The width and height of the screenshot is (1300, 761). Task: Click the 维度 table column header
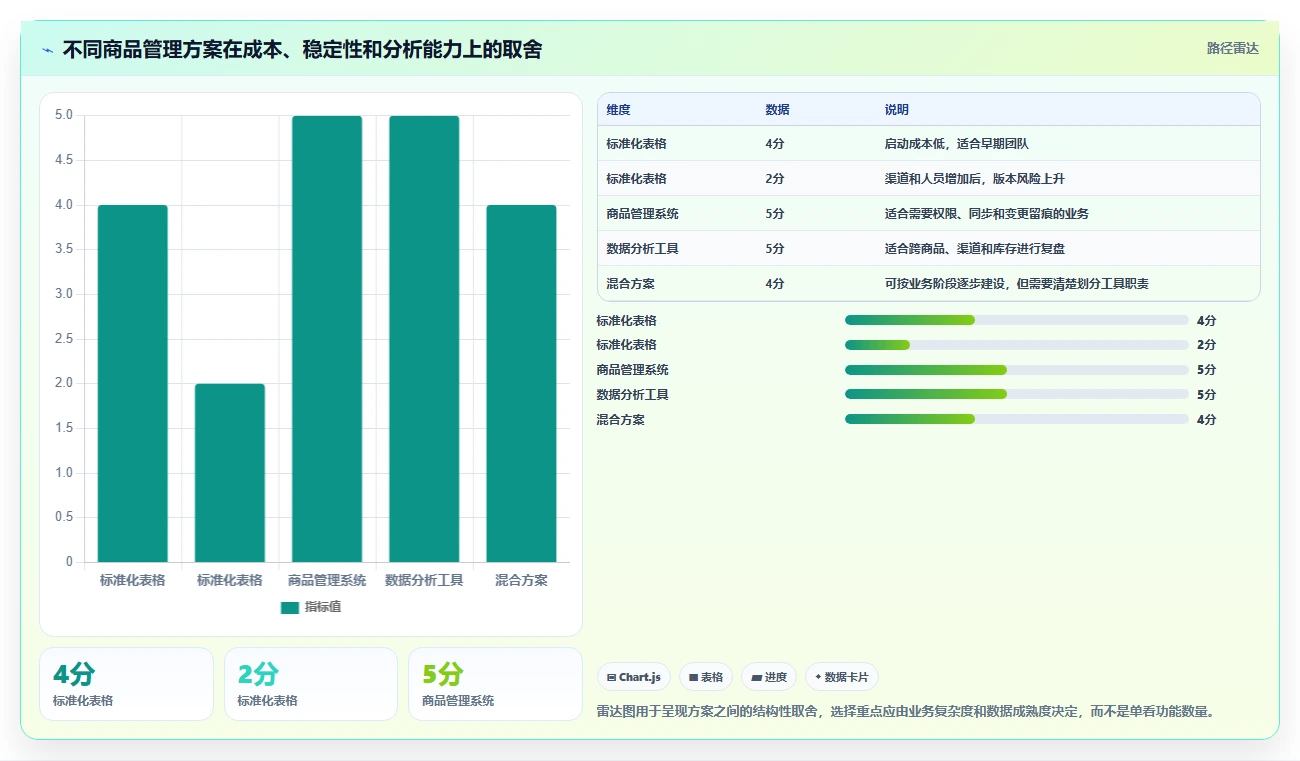click(x=619, y=110)
